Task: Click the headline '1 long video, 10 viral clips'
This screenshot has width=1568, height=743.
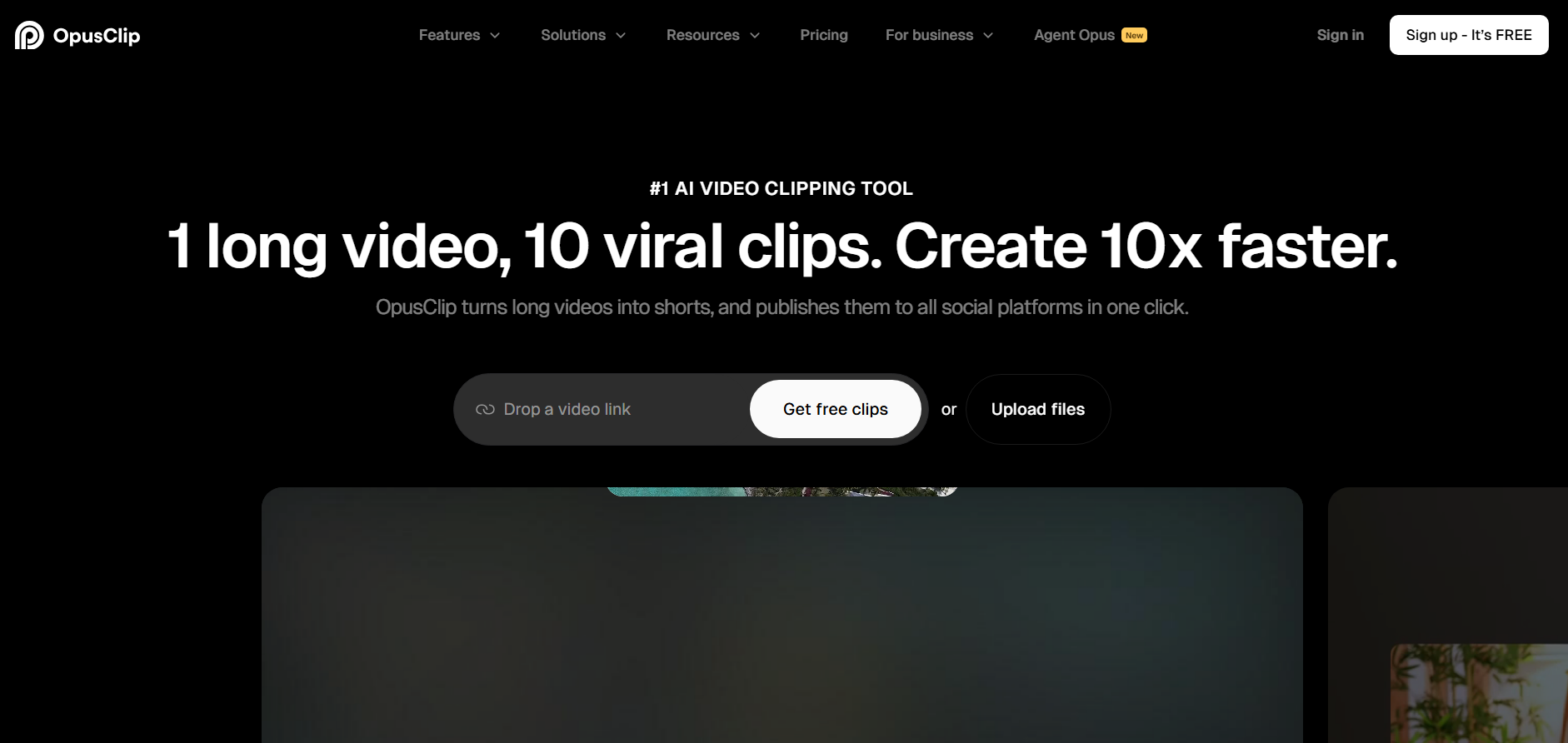Action: pyautogui.click(x=524, y=247)
